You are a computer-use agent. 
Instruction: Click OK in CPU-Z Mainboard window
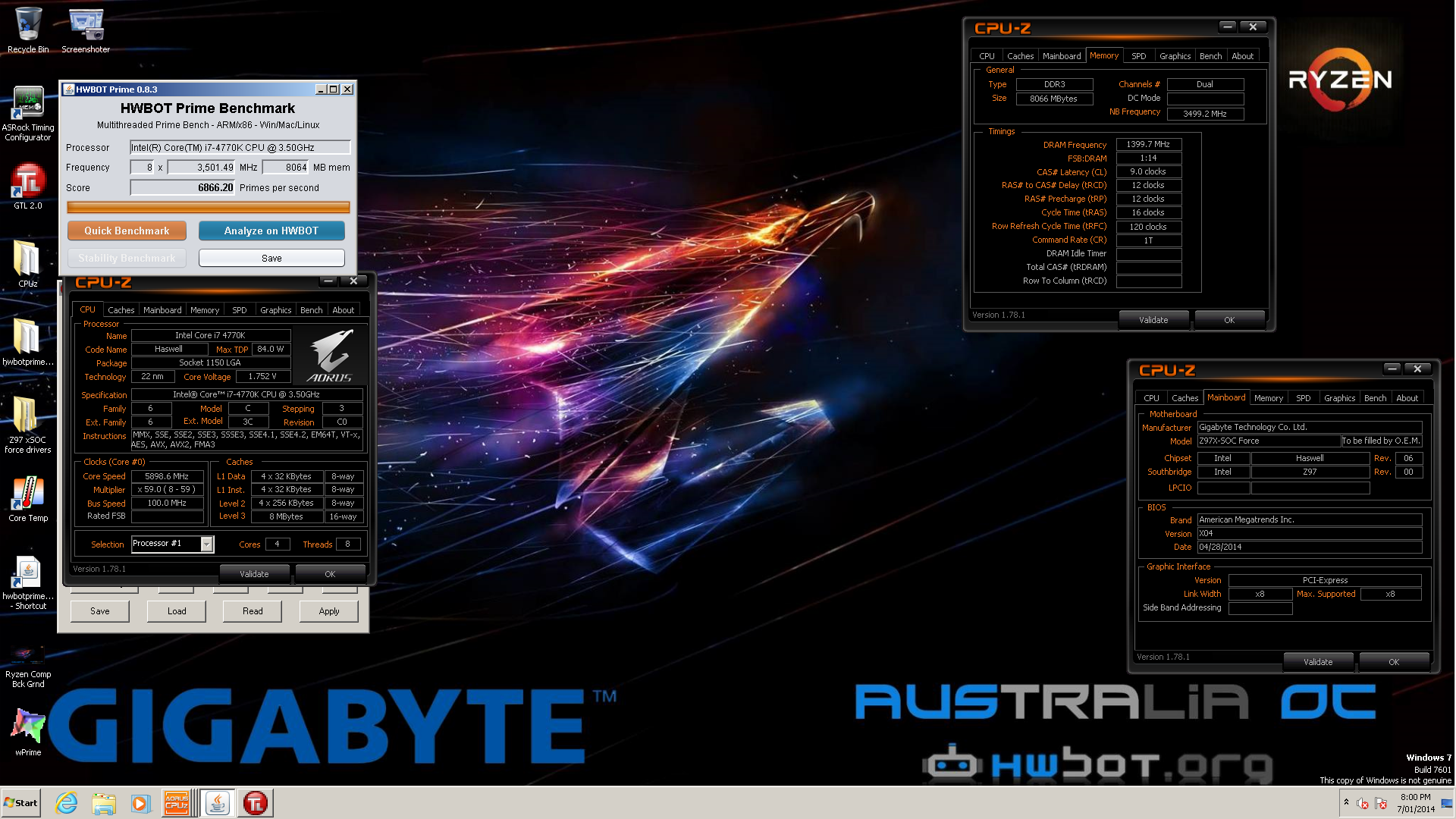(1394, 662)
